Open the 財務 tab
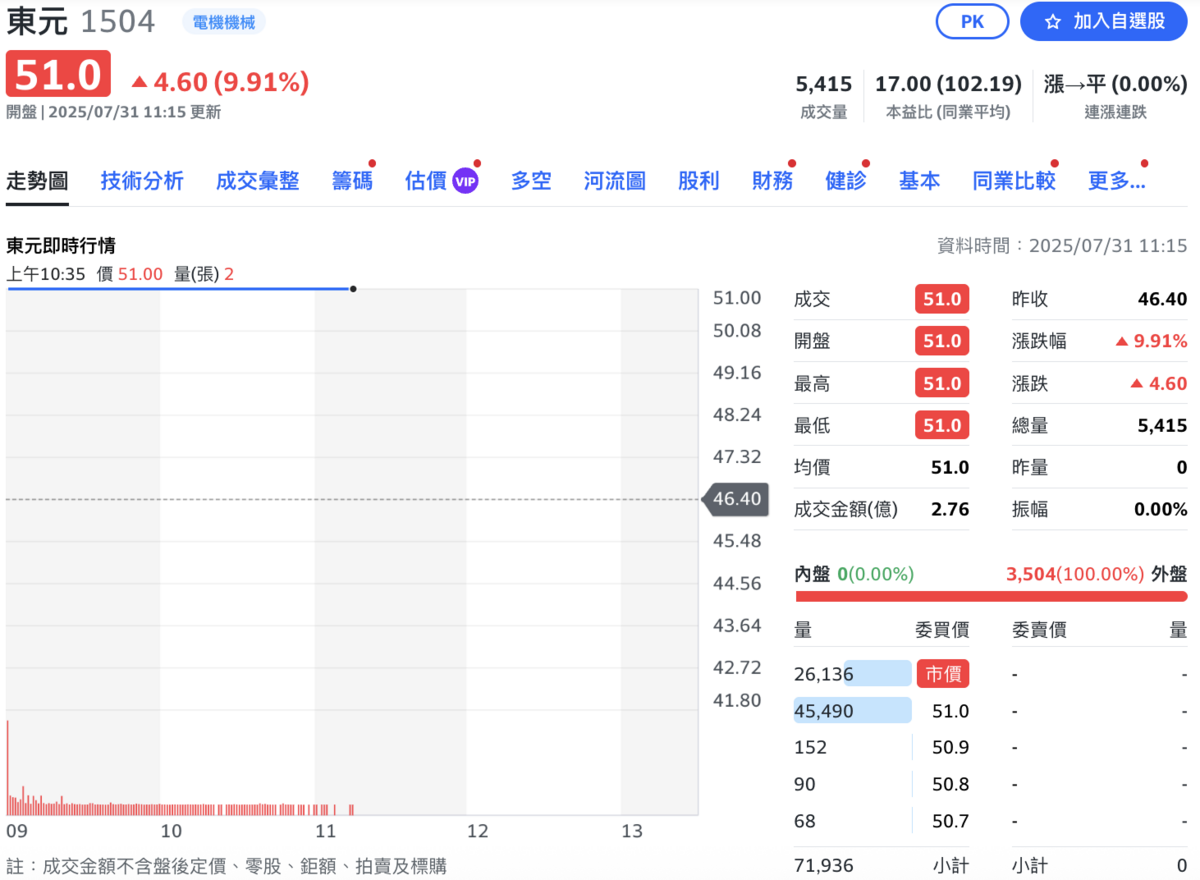Screen dimensions: 1200x880 772,181
